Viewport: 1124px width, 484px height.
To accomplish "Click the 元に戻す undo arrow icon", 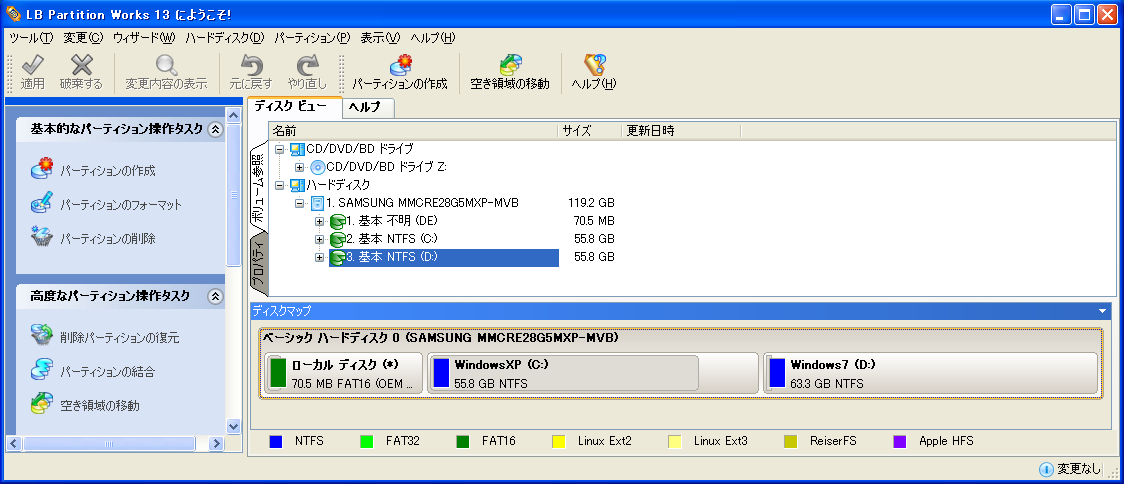I will (251, 65).
